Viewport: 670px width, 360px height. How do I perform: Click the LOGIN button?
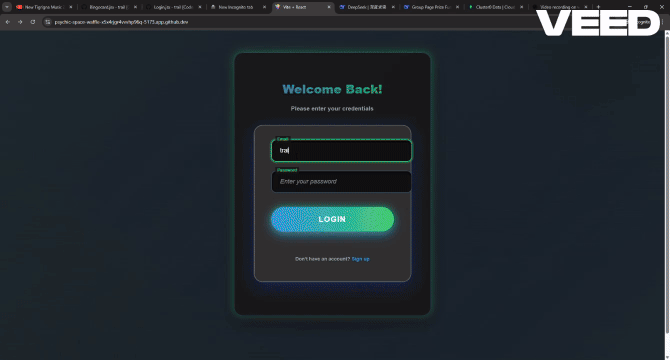click(332, 219)
